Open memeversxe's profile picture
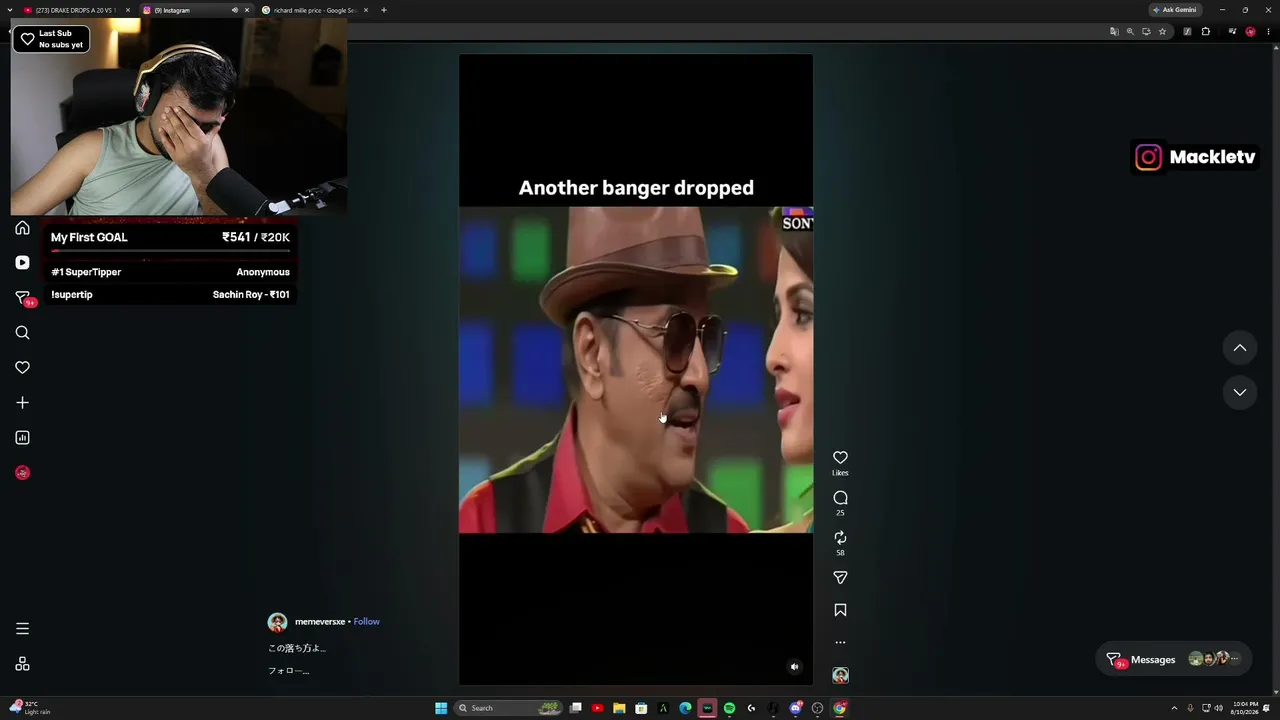The image size is (1280, 720). click(x=277, y=622)
